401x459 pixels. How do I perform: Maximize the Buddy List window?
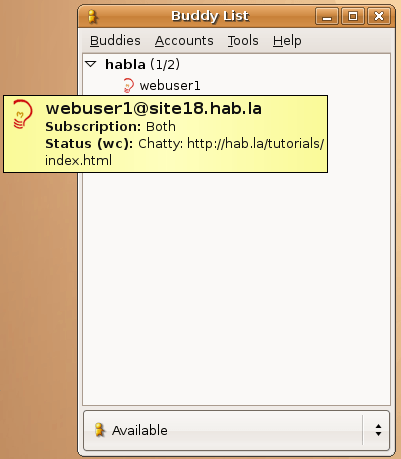pos(353,16)
